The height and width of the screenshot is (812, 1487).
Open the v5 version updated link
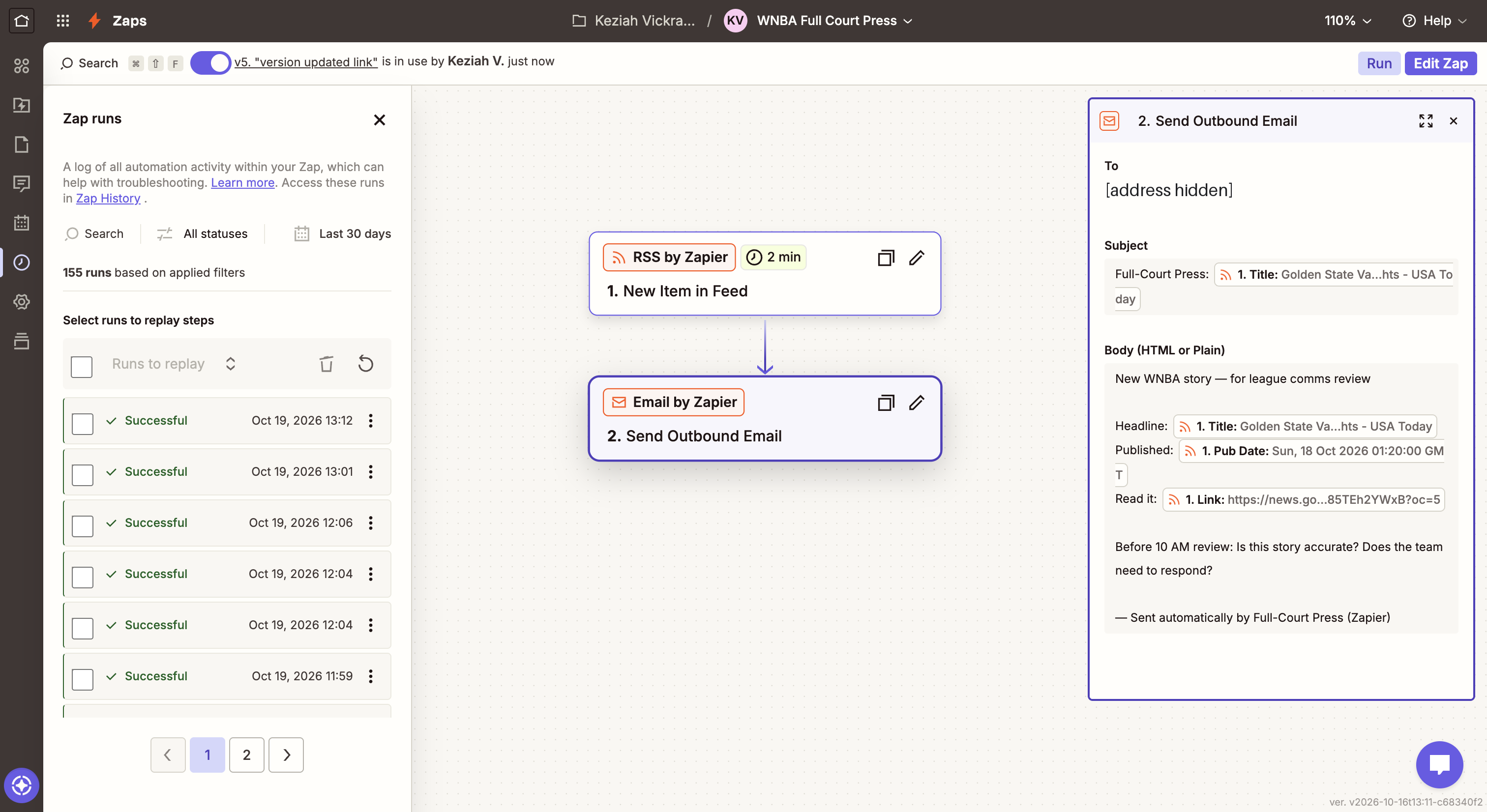pos(305,62)
